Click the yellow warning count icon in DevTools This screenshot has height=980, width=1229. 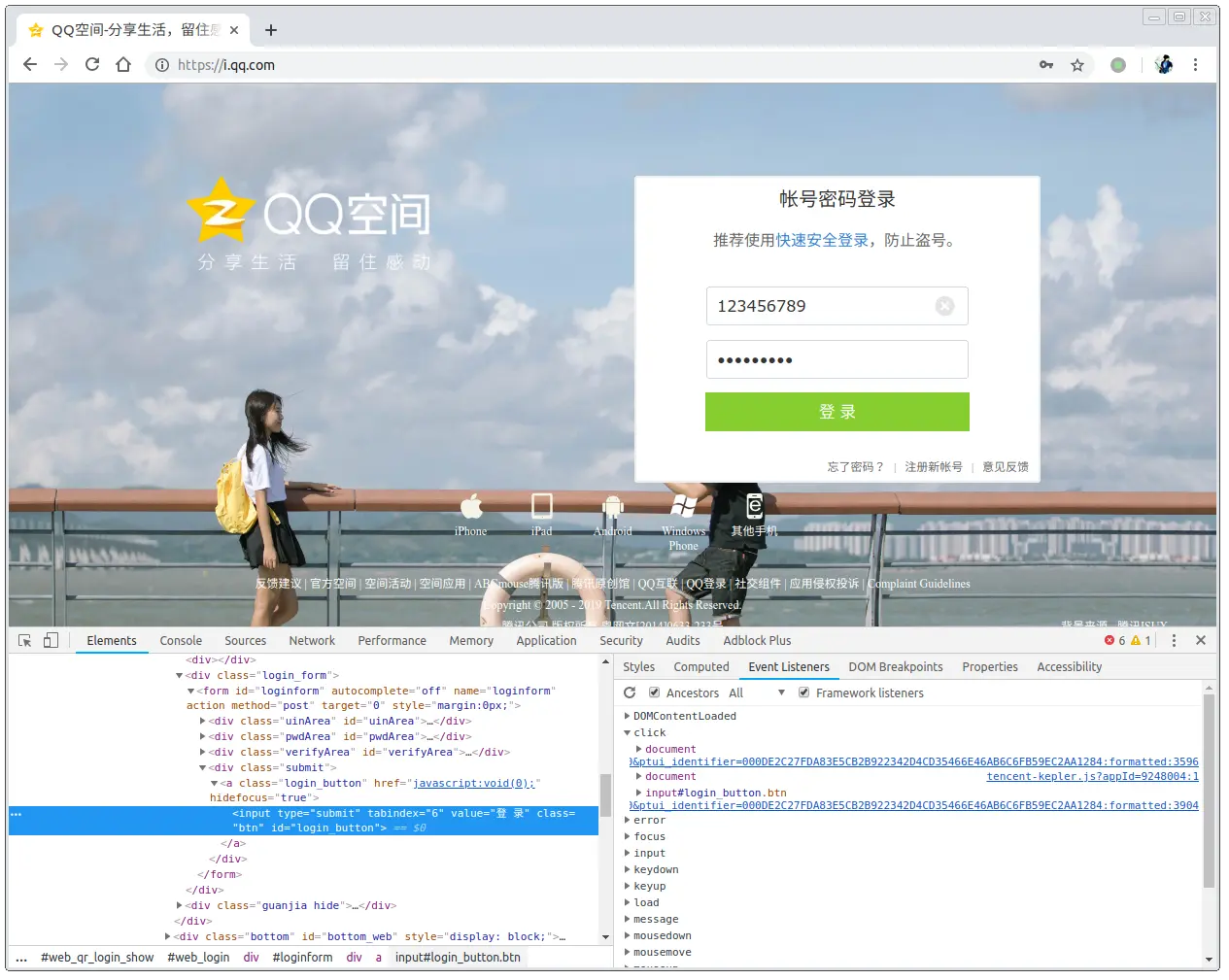[1136, 641]
